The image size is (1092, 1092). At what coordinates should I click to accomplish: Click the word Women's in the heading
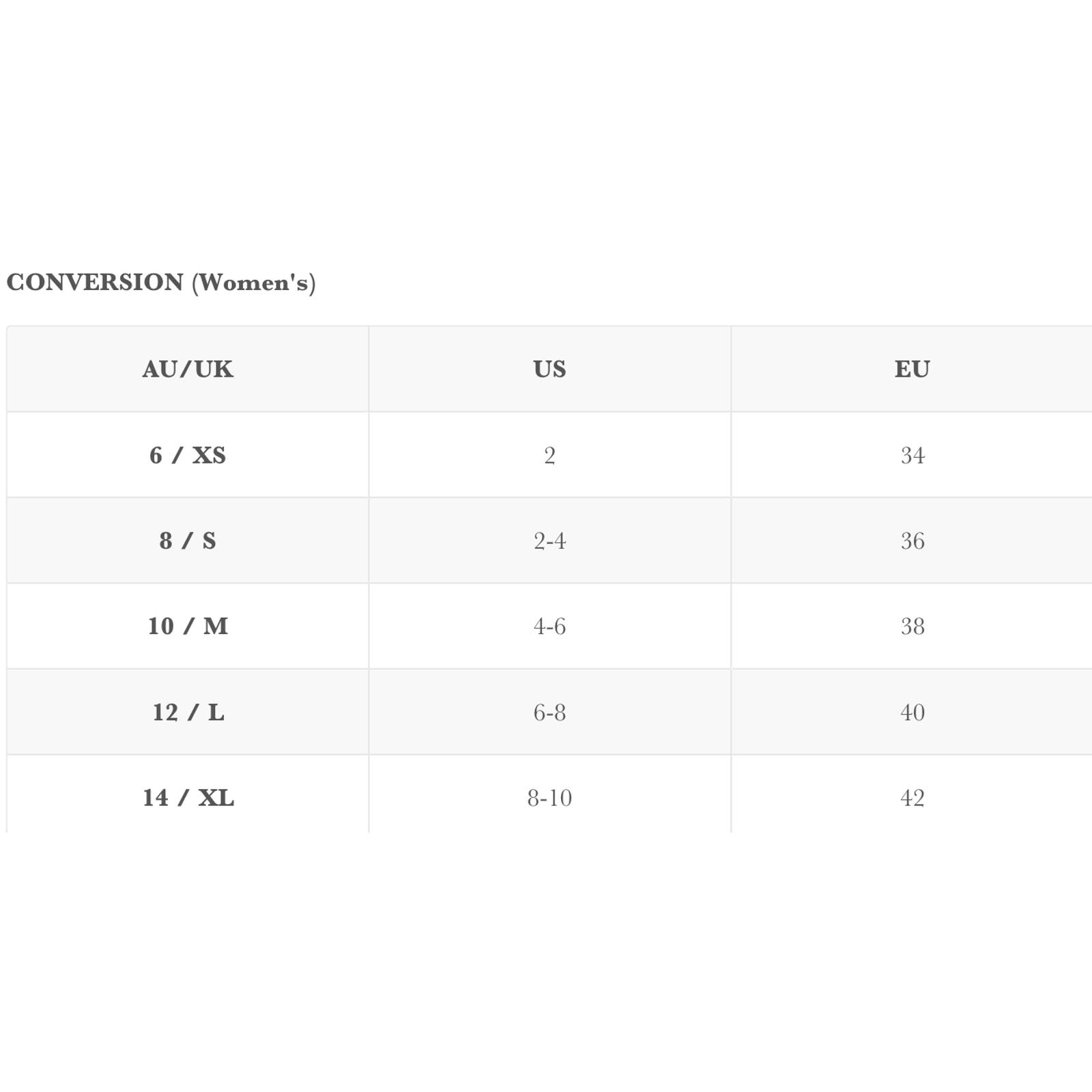[254, 283]
